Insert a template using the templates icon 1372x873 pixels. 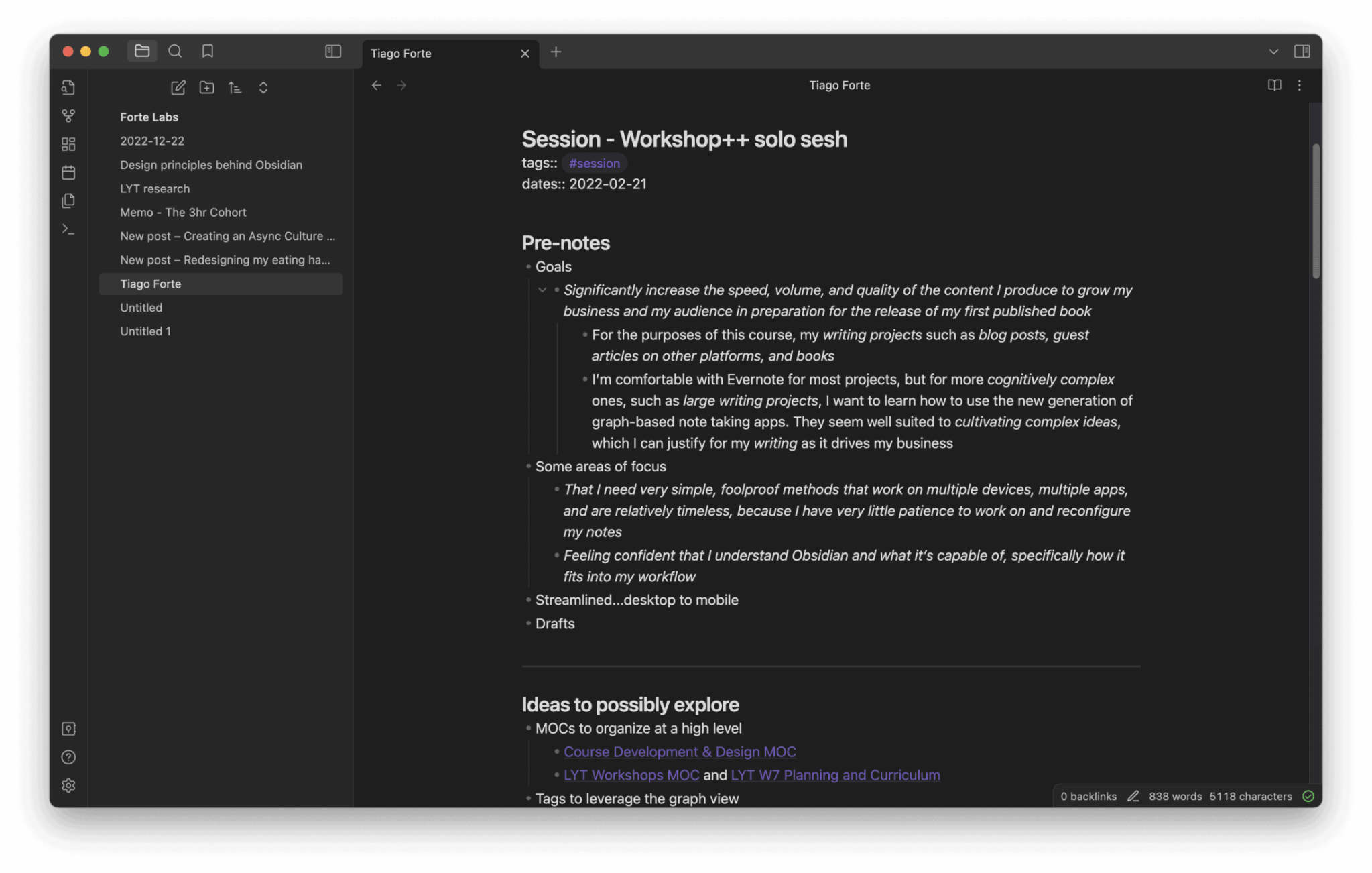68,200
